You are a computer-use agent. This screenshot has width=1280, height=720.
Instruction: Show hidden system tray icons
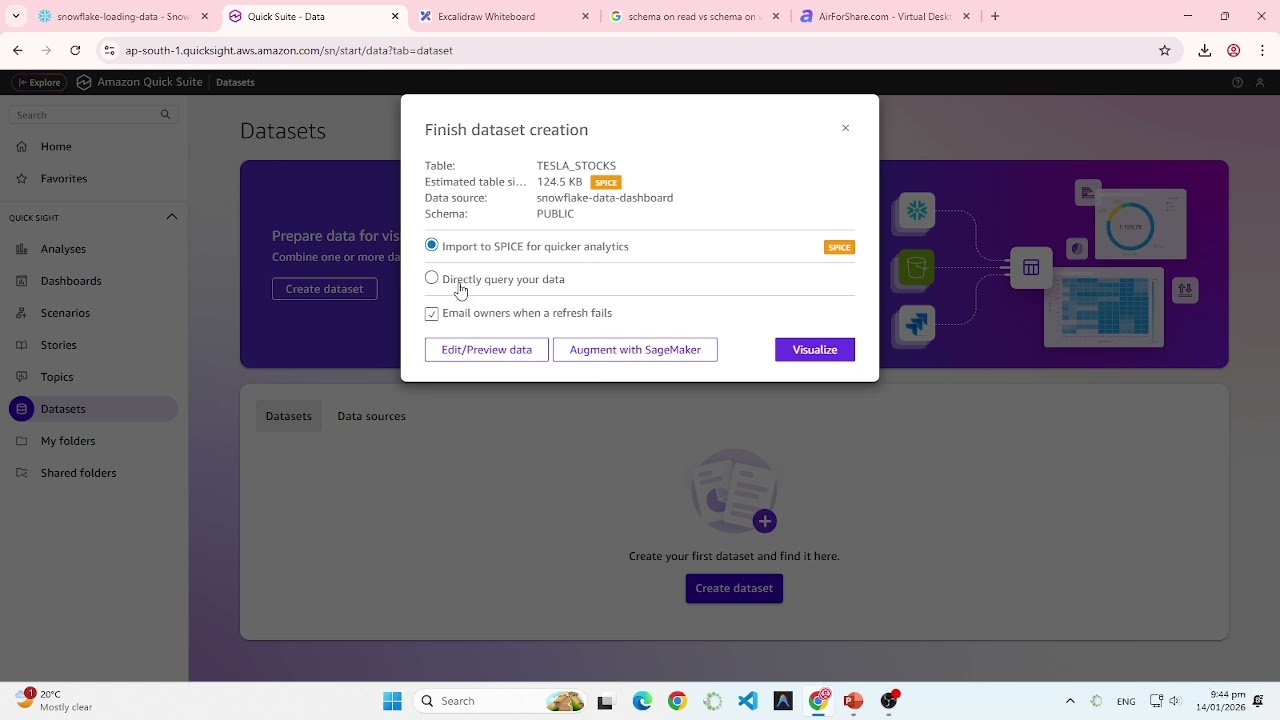pyautogui.click(x=1070, y=701)
